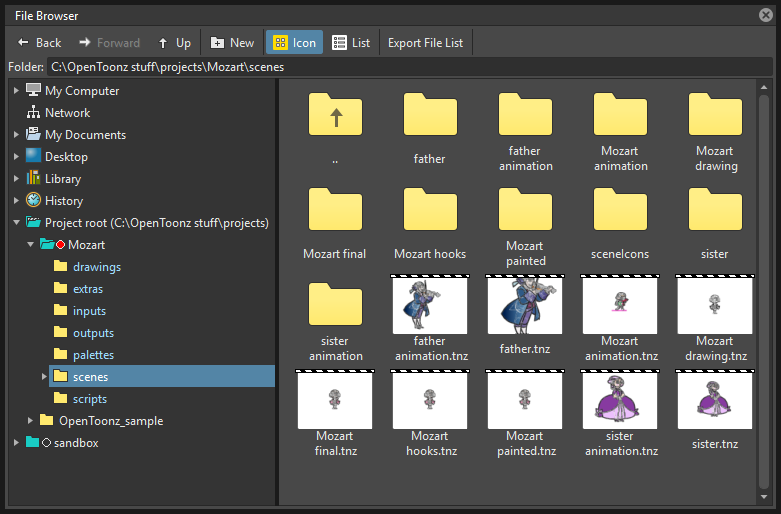The width and height of the screenshot is (781, 514).
Task: Expand the Library tree node
Action: click(x=16, y=178)
